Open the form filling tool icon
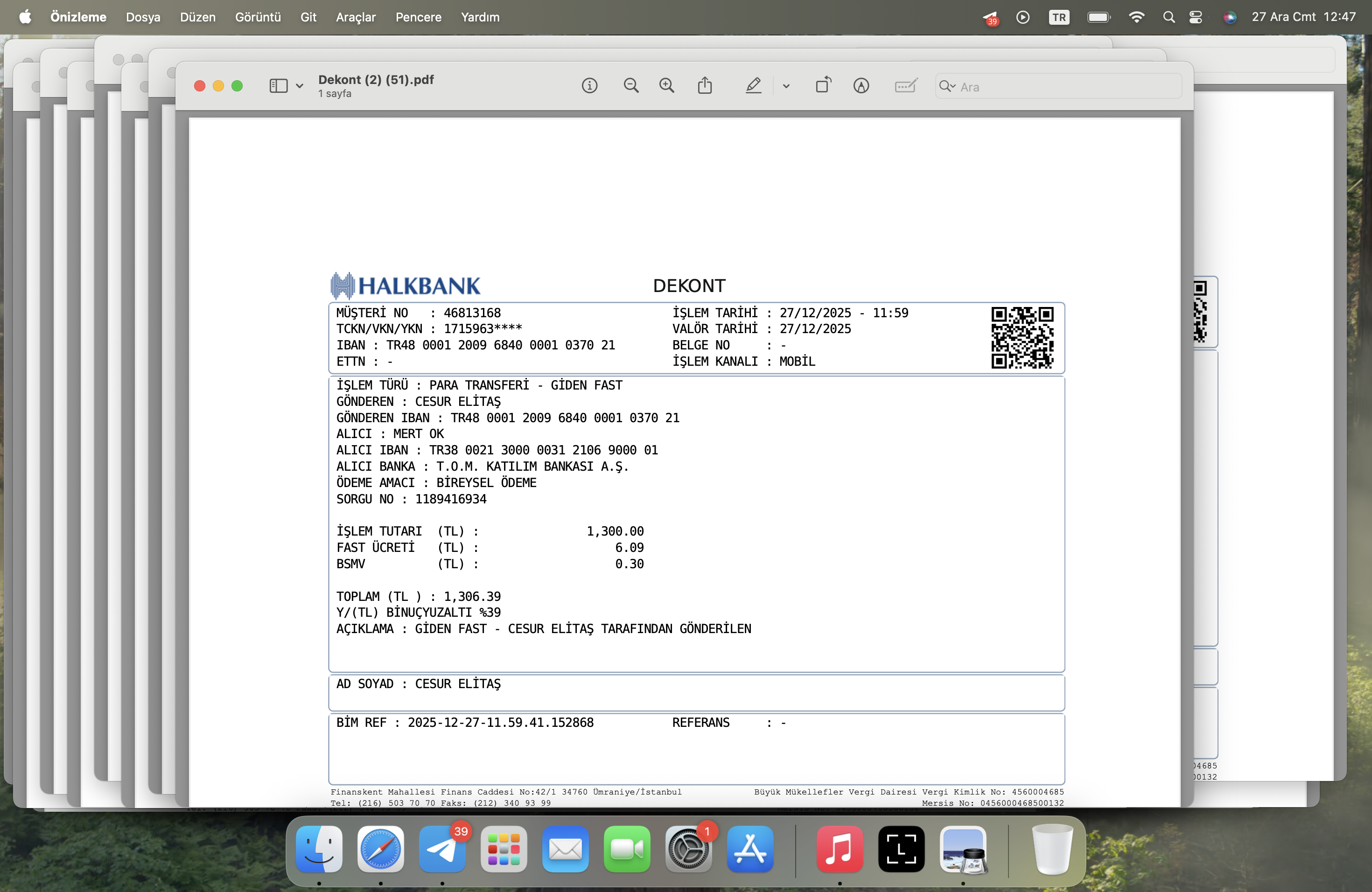This screenshot has width=1372, height=892. pyautogui.click(x=906, y=86)
